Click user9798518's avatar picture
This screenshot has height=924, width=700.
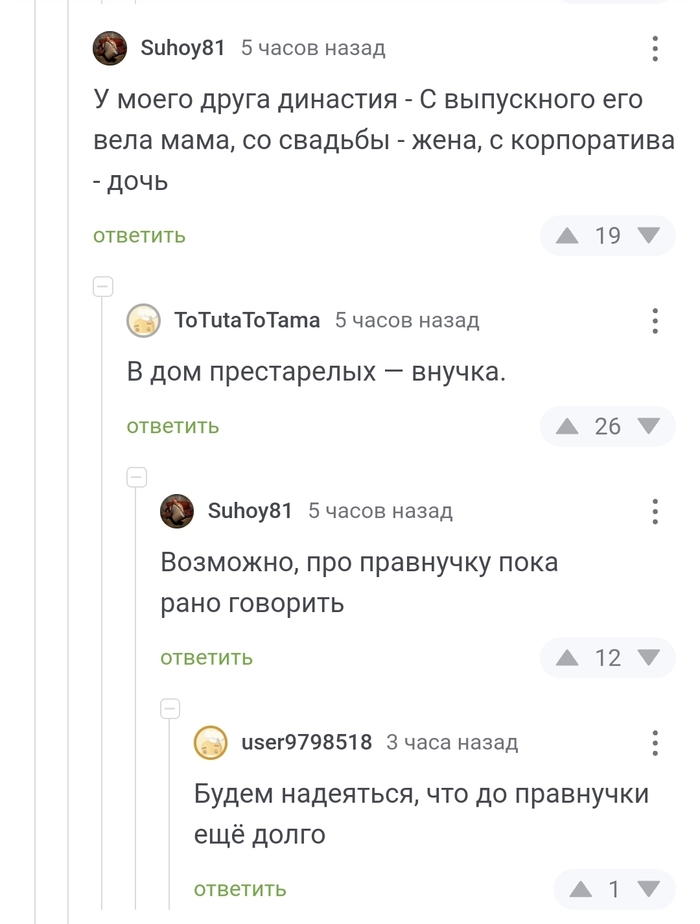(x=211, y=743)
